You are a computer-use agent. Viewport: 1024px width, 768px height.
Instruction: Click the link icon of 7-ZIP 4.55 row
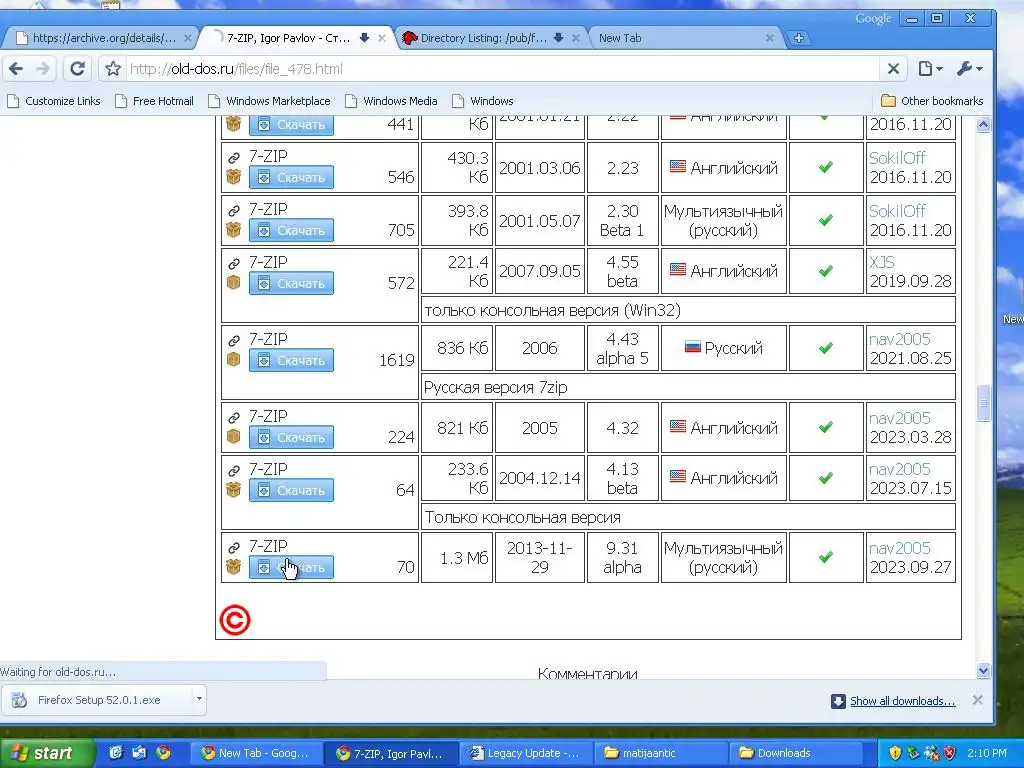233,263
